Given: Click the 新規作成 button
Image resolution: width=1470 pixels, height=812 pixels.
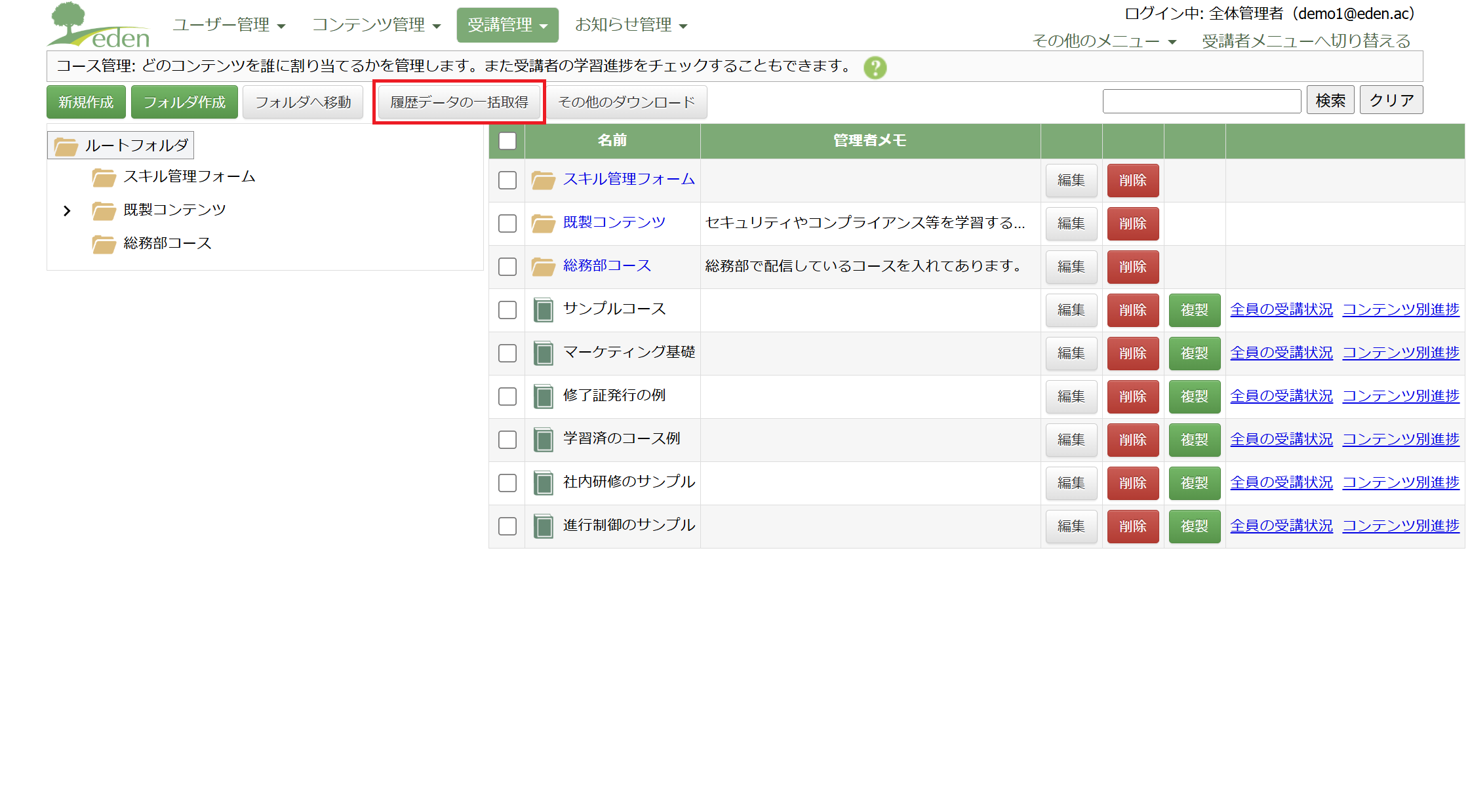Looking at the screenshot, I should click(x=86, y=102).
